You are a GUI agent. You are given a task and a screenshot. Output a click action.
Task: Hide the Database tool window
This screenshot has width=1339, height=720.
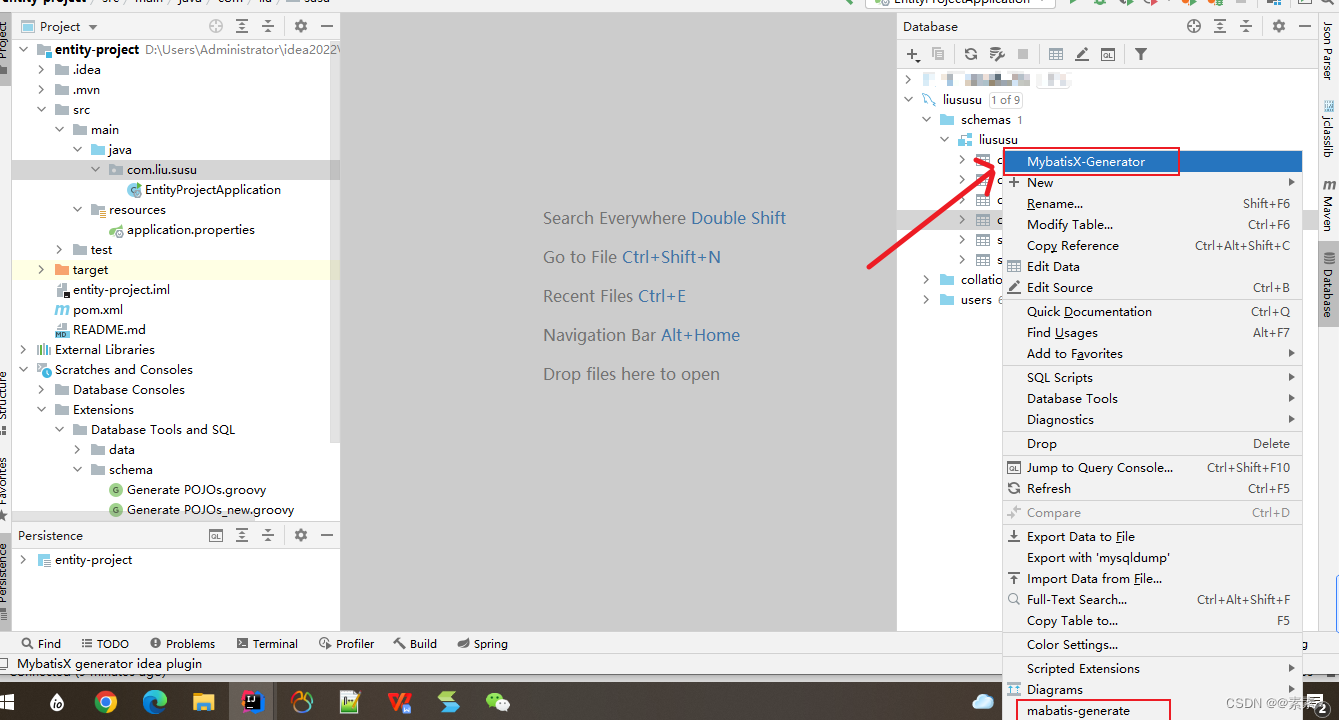(x=1303, y=27)
